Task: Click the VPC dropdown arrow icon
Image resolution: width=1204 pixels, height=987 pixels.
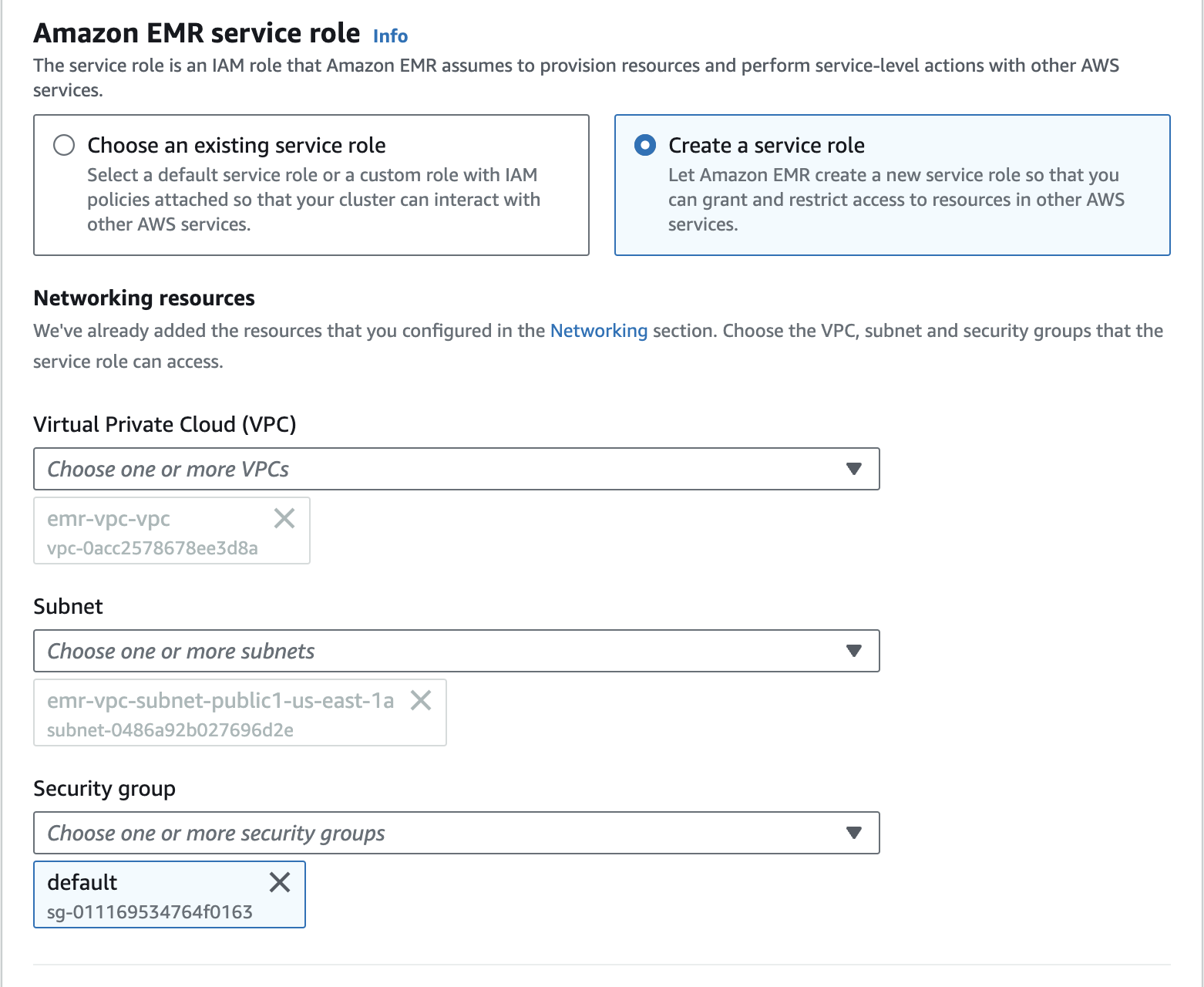Action: (853, 469)
